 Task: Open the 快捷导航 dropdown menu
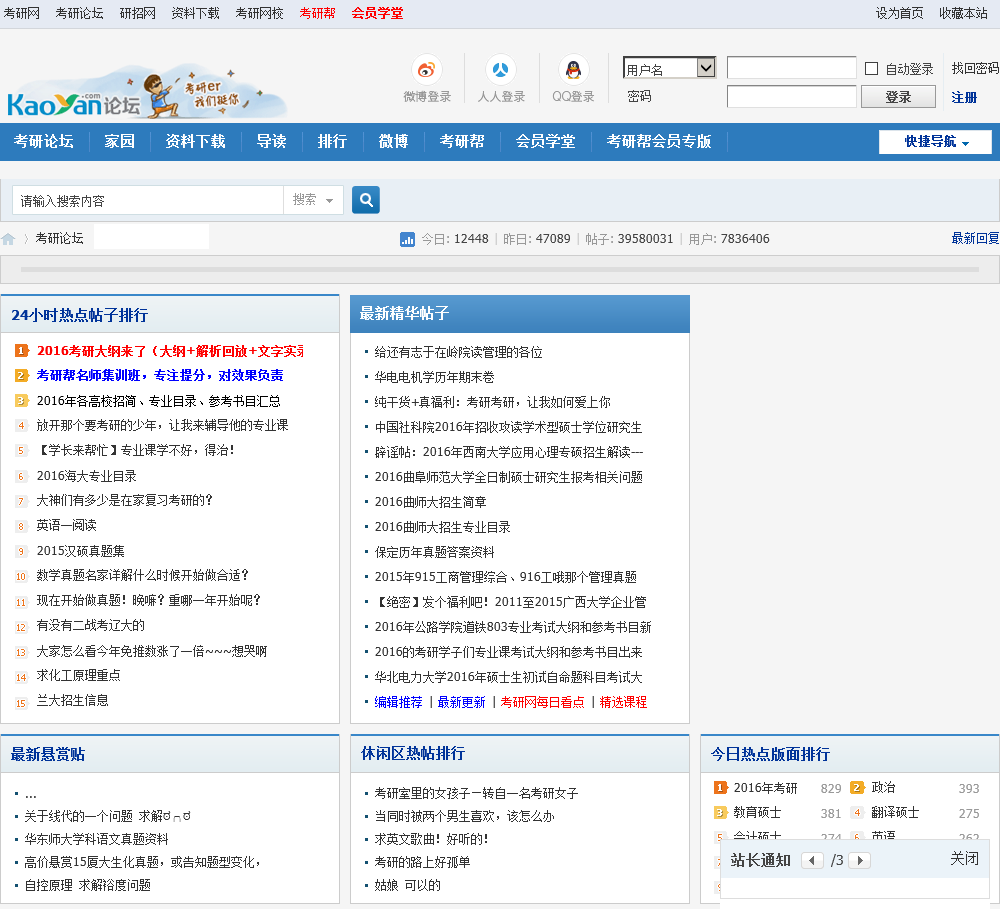tap(935, 142)
